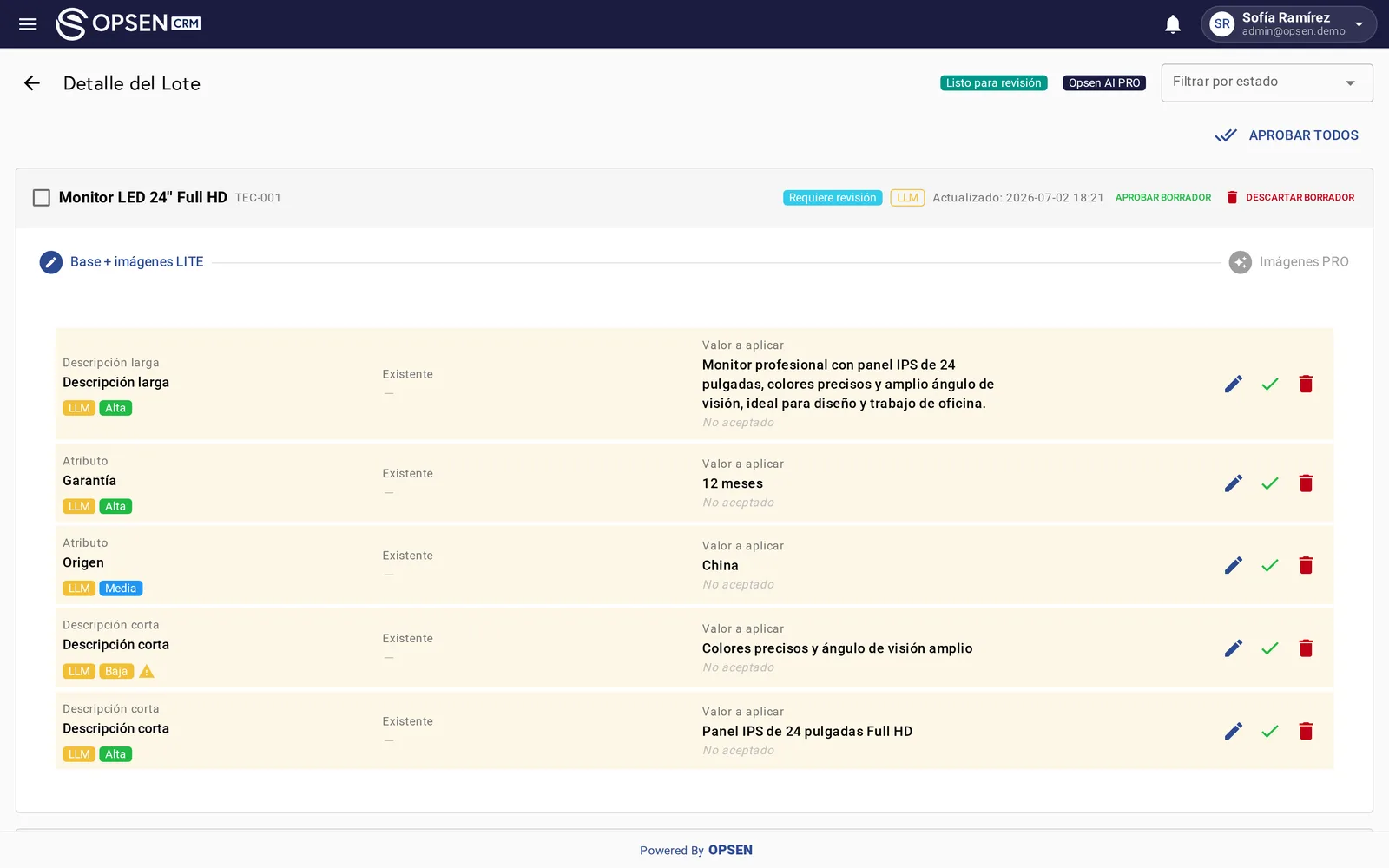The image size is (1389, 868).
Task: Click the Opsen AI PRO badge
Action: 1104,83
